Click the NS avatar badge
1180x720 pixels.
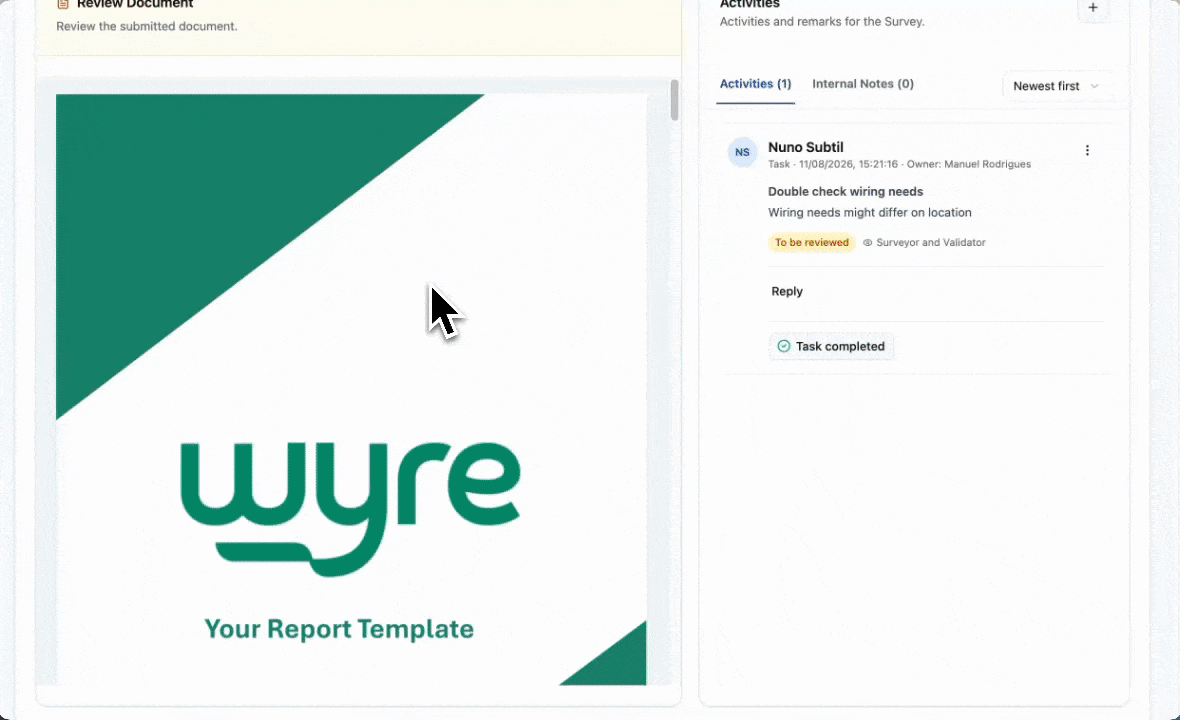742,152
